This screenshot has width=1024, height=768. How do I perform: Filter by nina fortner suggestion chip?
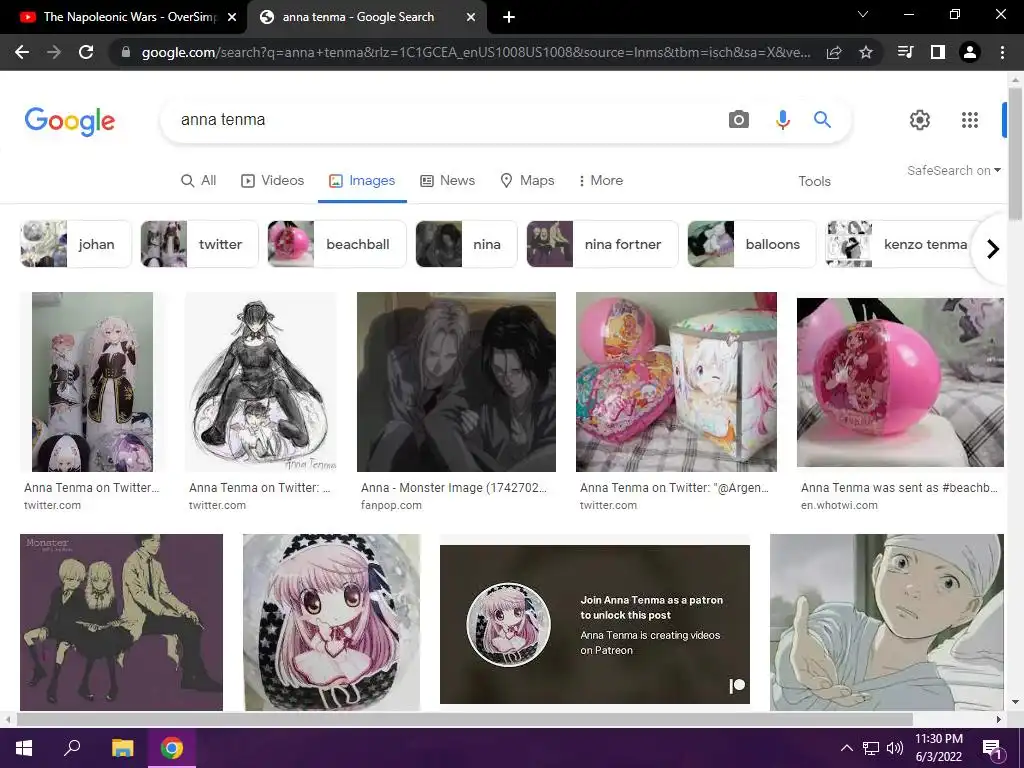pyautogui.click(x=602, y=244)
